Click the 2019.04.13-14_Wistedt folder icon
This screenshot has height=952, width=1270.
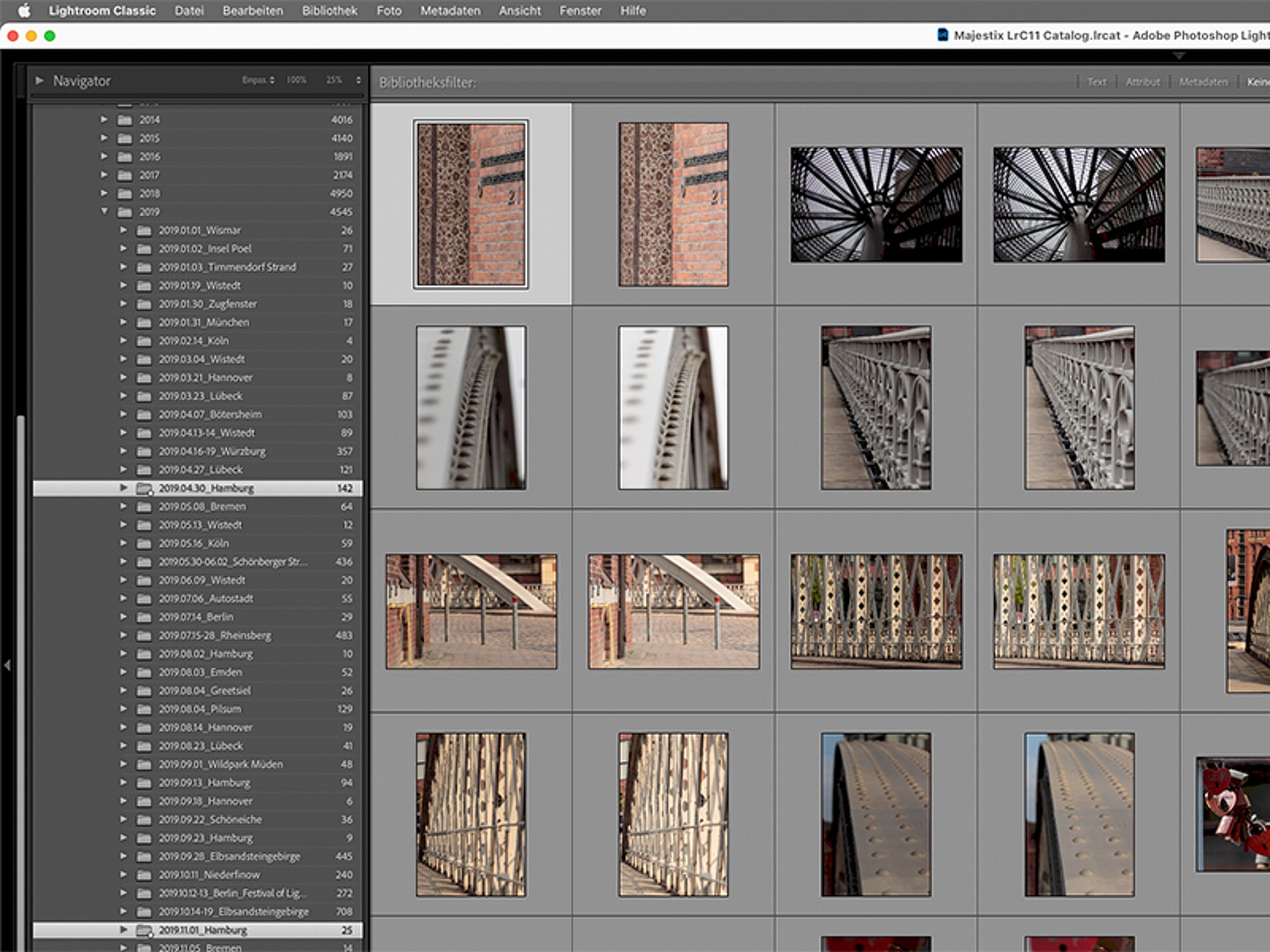(x=144, y=433)
